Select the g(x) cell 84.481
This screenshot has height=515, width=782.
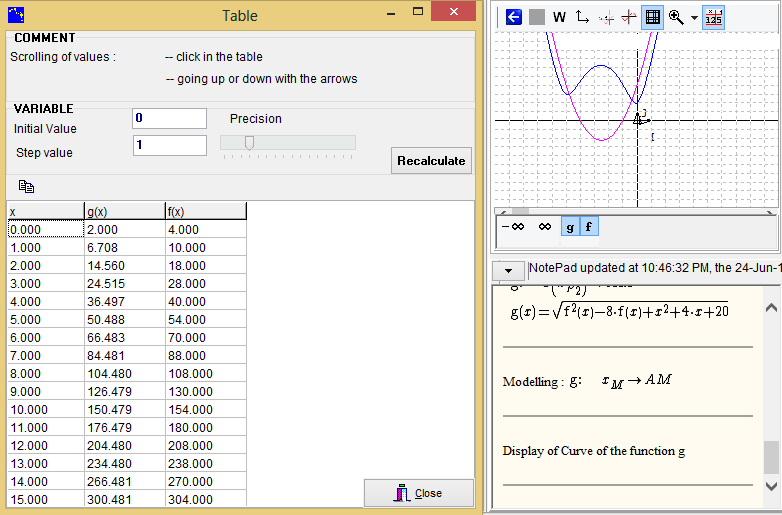(x=125, y=355)
